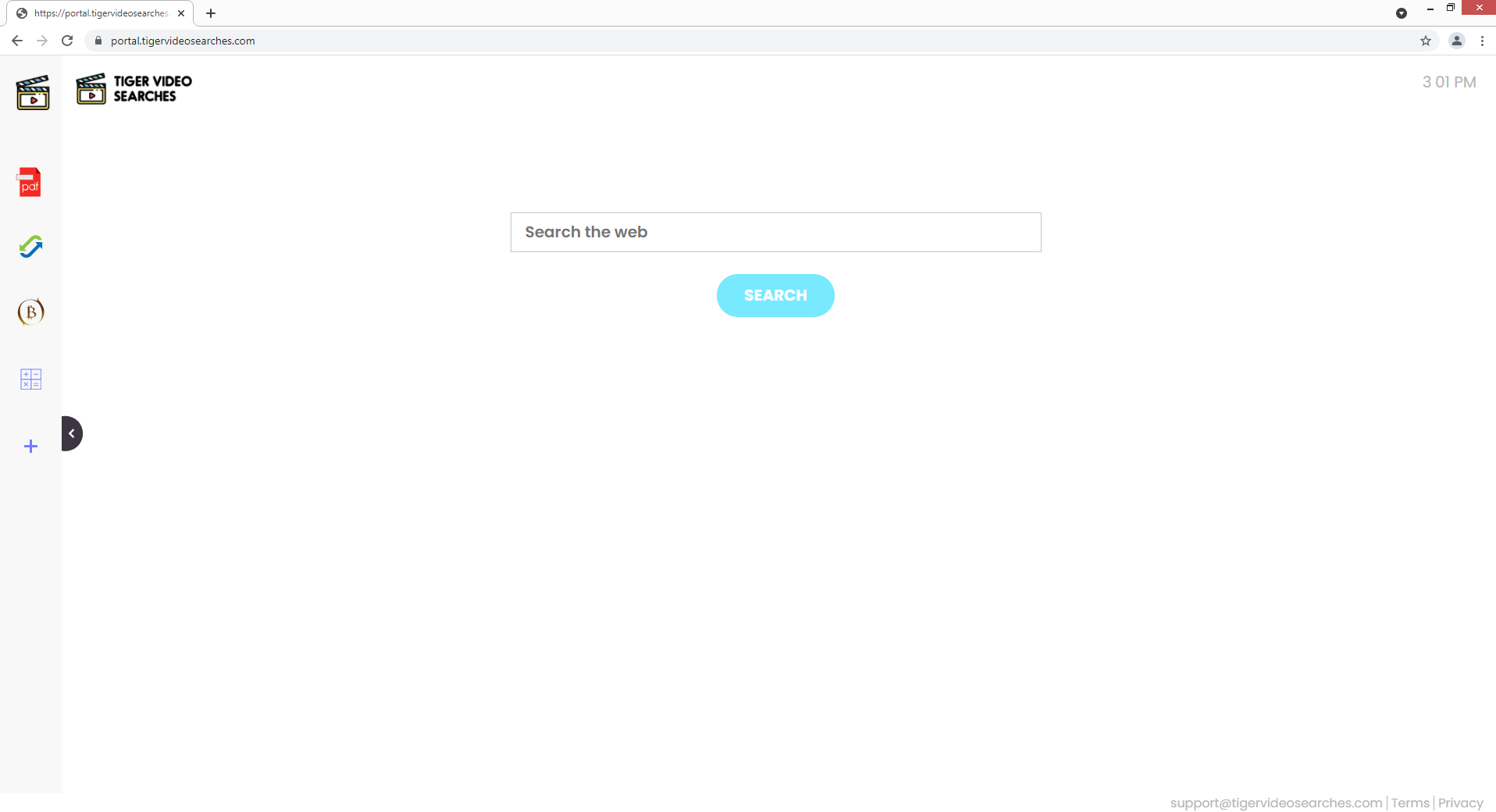1496x812 pixels.
Task: Click the 3:01 PM clock text
Action: coord(1449,82)
